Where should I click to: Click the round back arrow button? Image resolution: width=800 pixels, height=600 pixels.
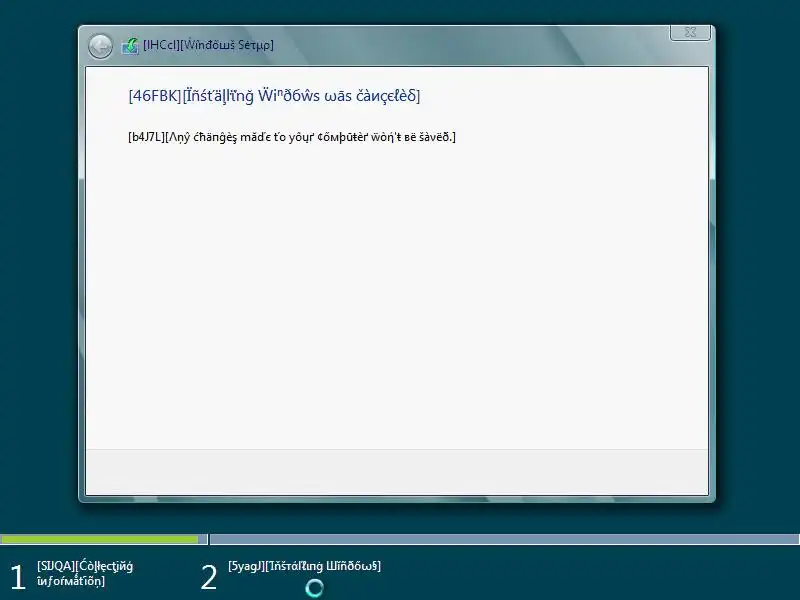[100, 46]
